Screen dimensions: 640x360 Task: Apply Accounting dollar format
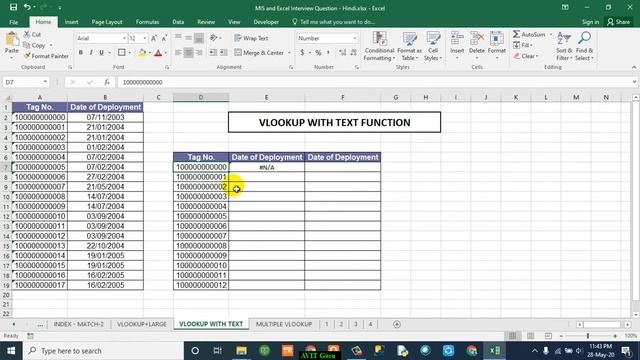pyautogui.click(x=302, y=53)
